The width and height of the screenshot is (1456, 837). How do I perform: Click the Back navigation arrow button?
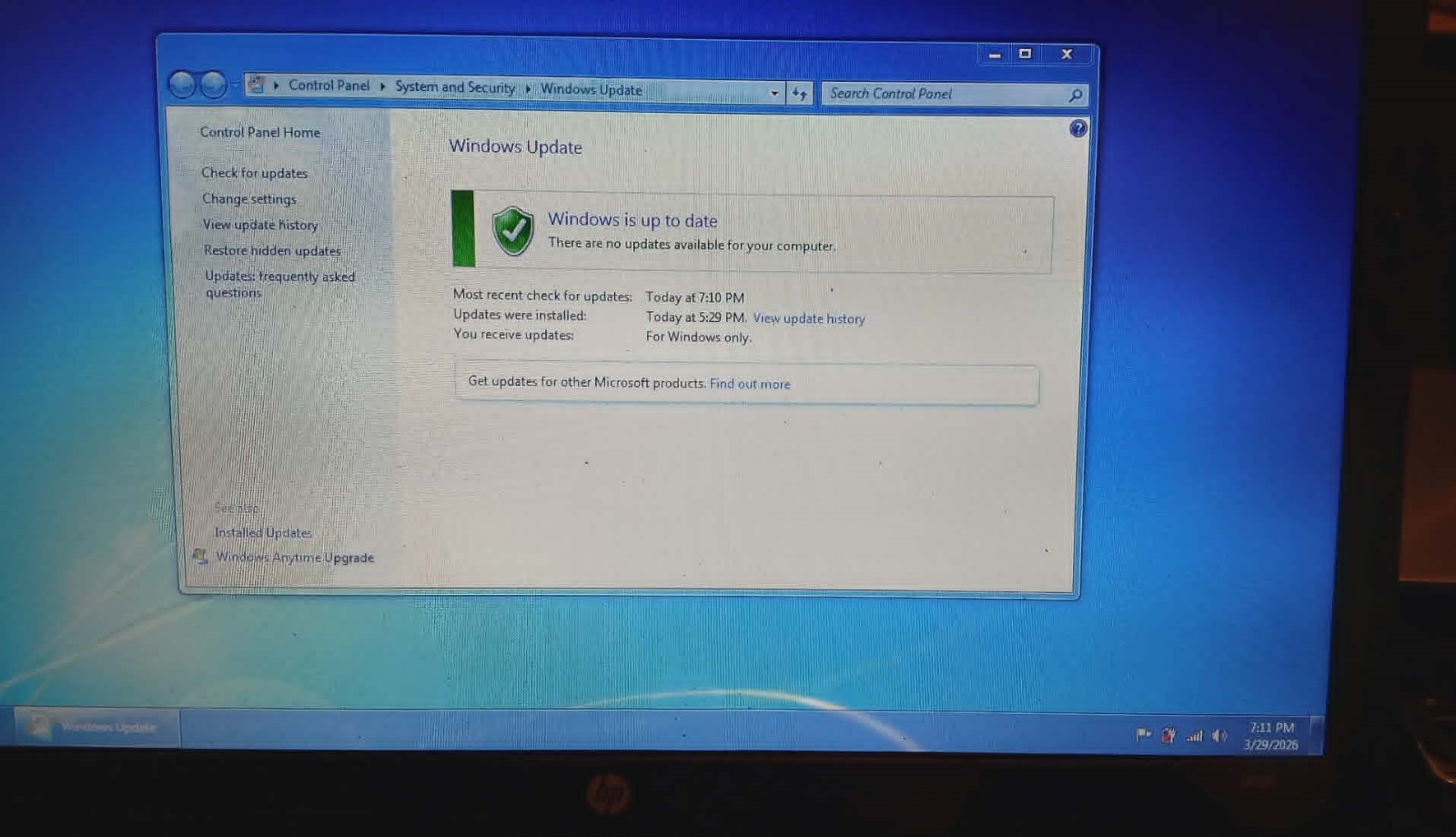point(182,85)
